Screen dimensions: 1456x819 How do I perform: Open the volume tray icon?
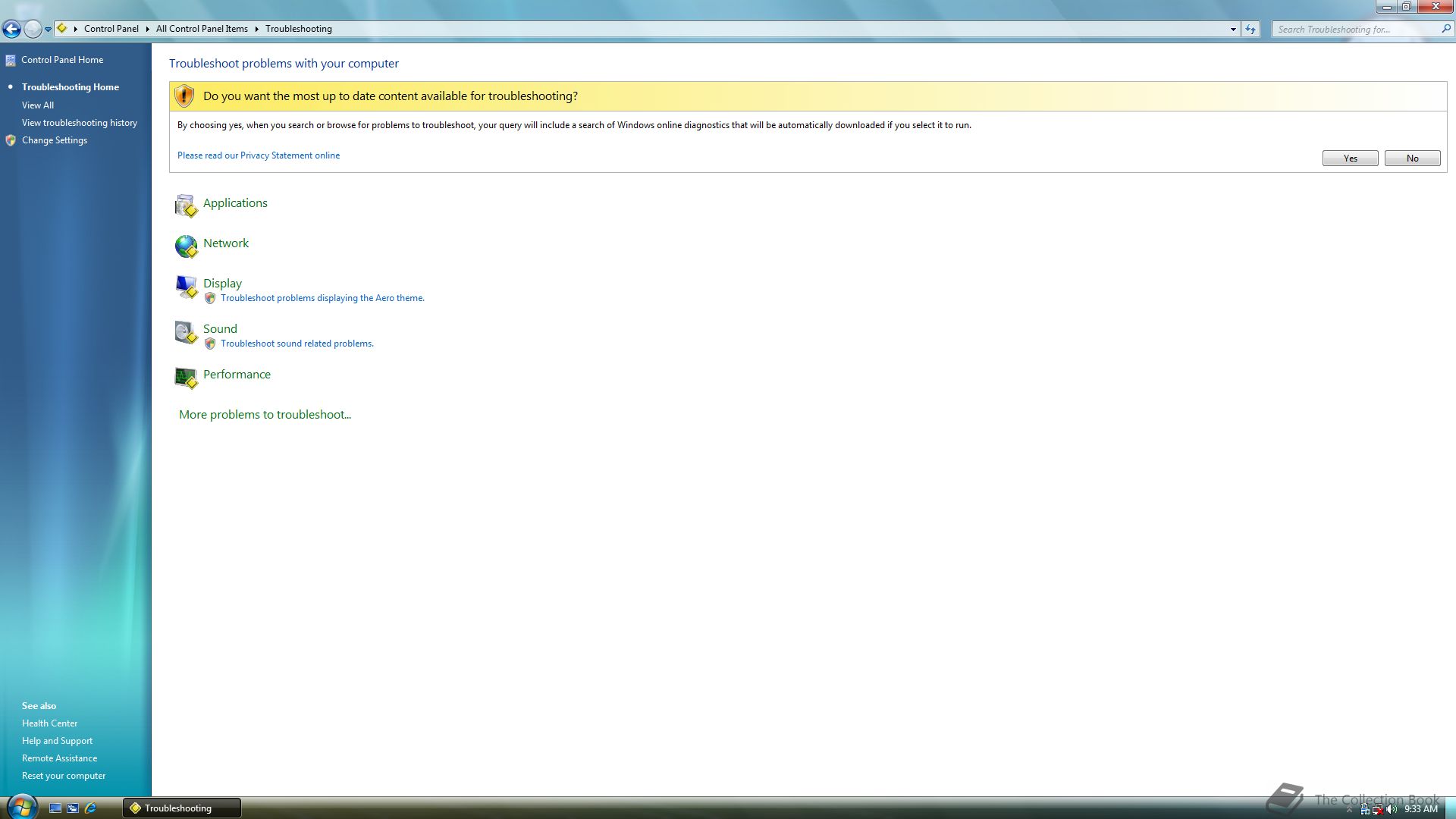tap(1392, 809)
